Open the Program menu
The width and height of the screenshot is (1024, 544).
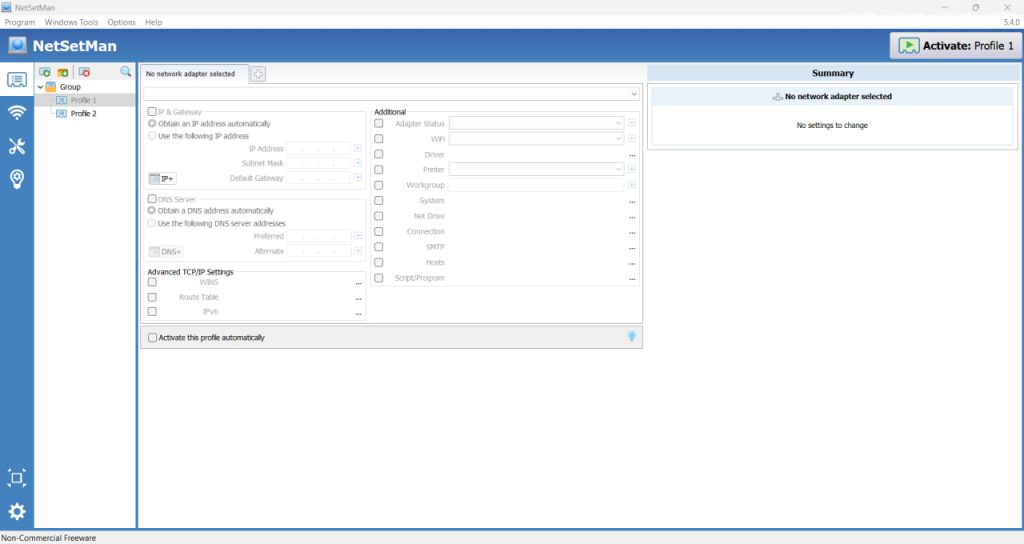point(20,22)
